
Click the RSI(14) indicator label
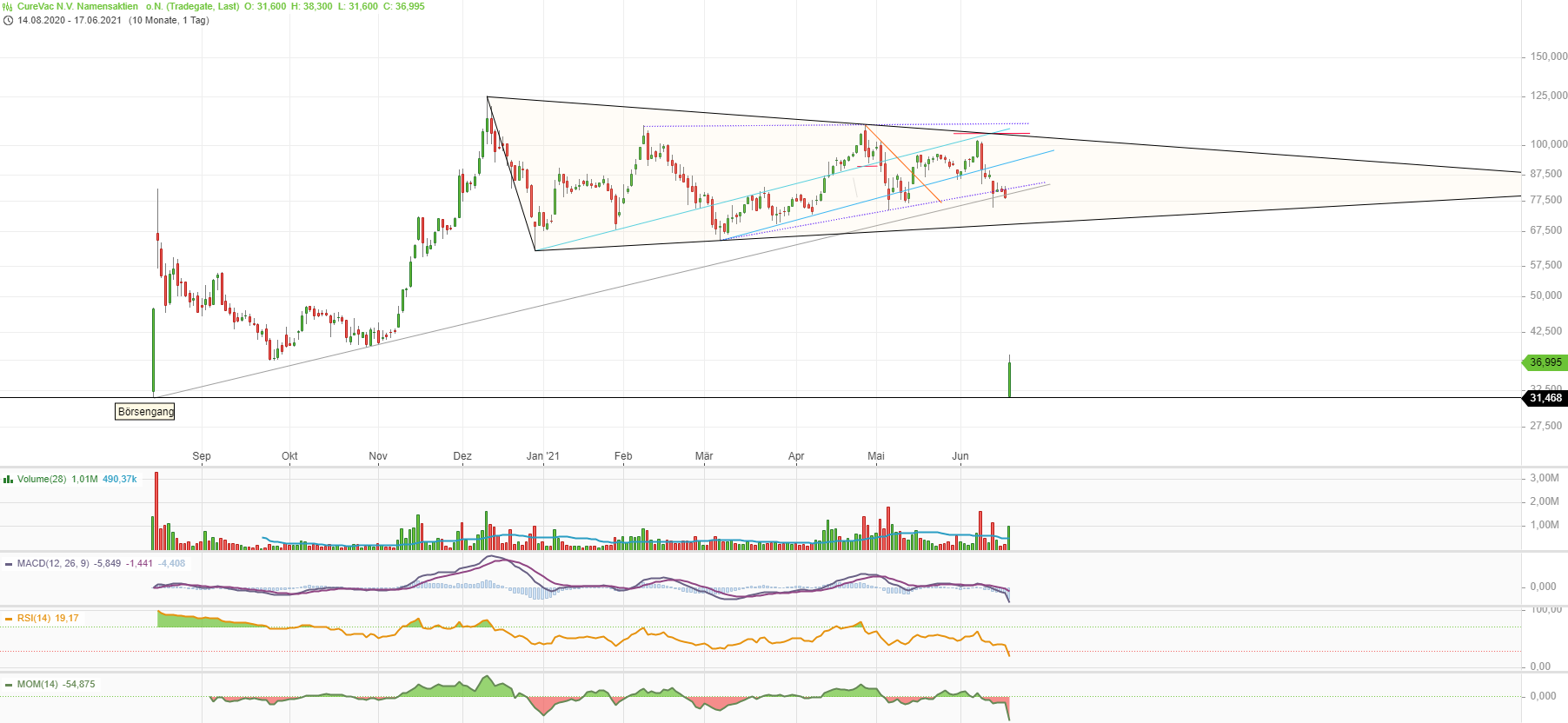click(34, 618)
